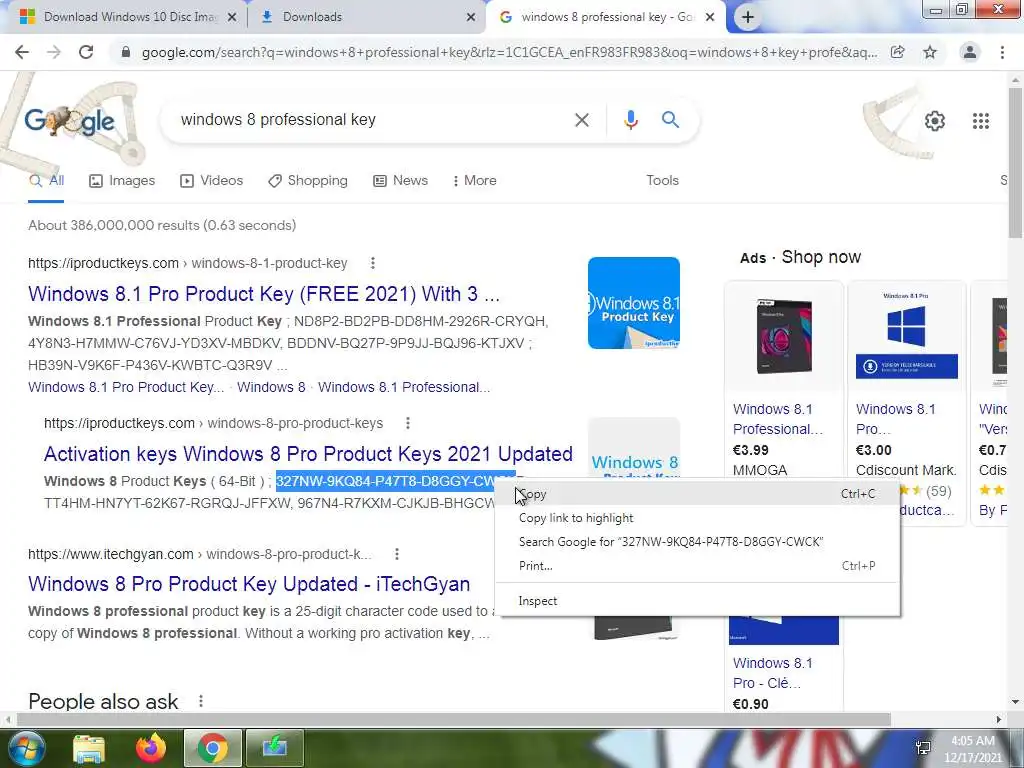Select Copy in context menu
Viewport: 1024px width, 768px height.
point(697,494)
